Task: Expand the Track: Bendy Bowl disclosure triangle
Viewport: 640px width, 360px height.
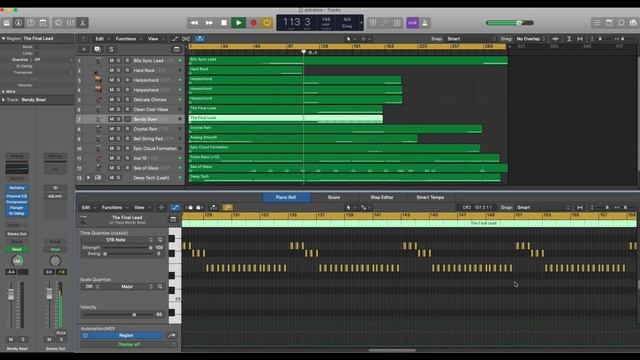Action: pyautogui.click(x=3, y=100)
